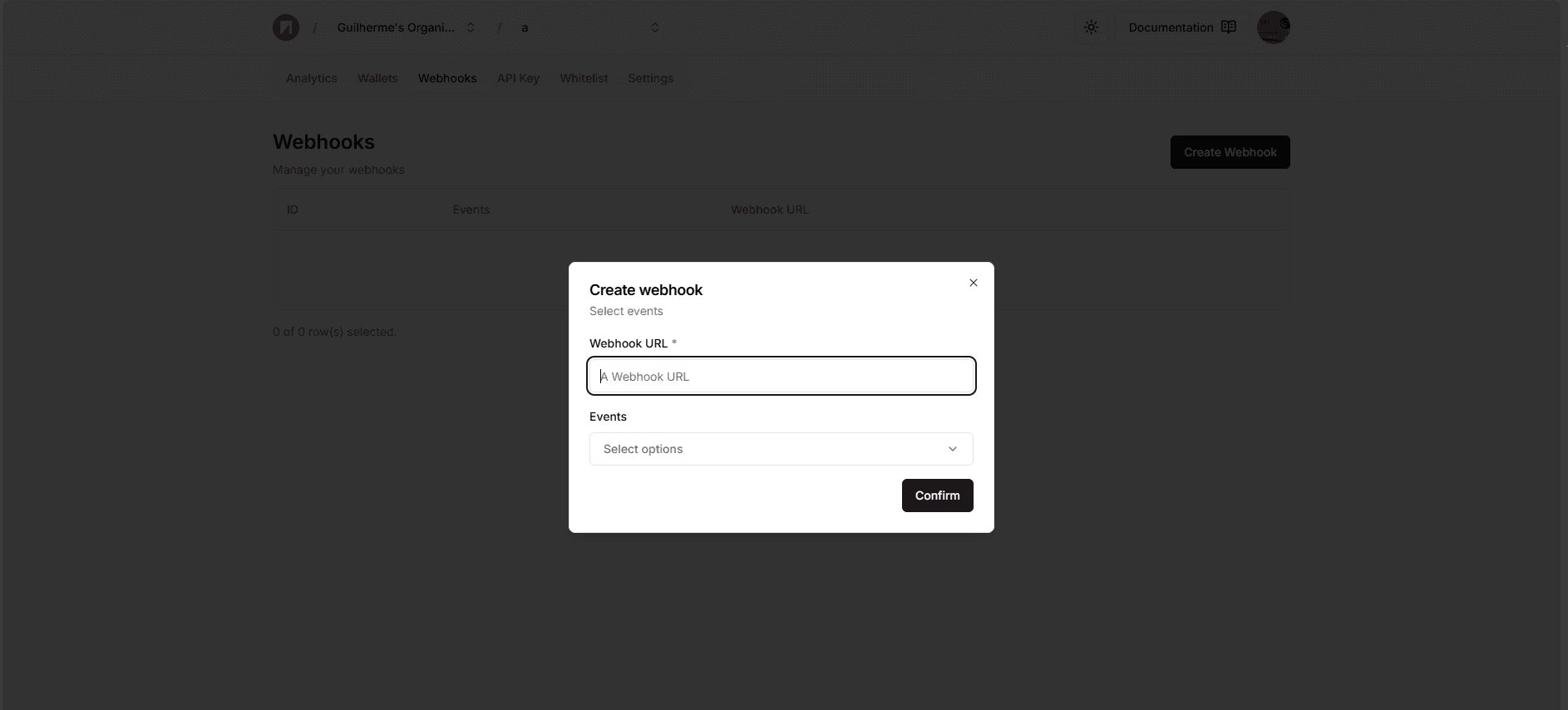The height and width of the screenshot is (710, 1568).
Task: Select the Webhooks tab
Action: click(447, 78)
